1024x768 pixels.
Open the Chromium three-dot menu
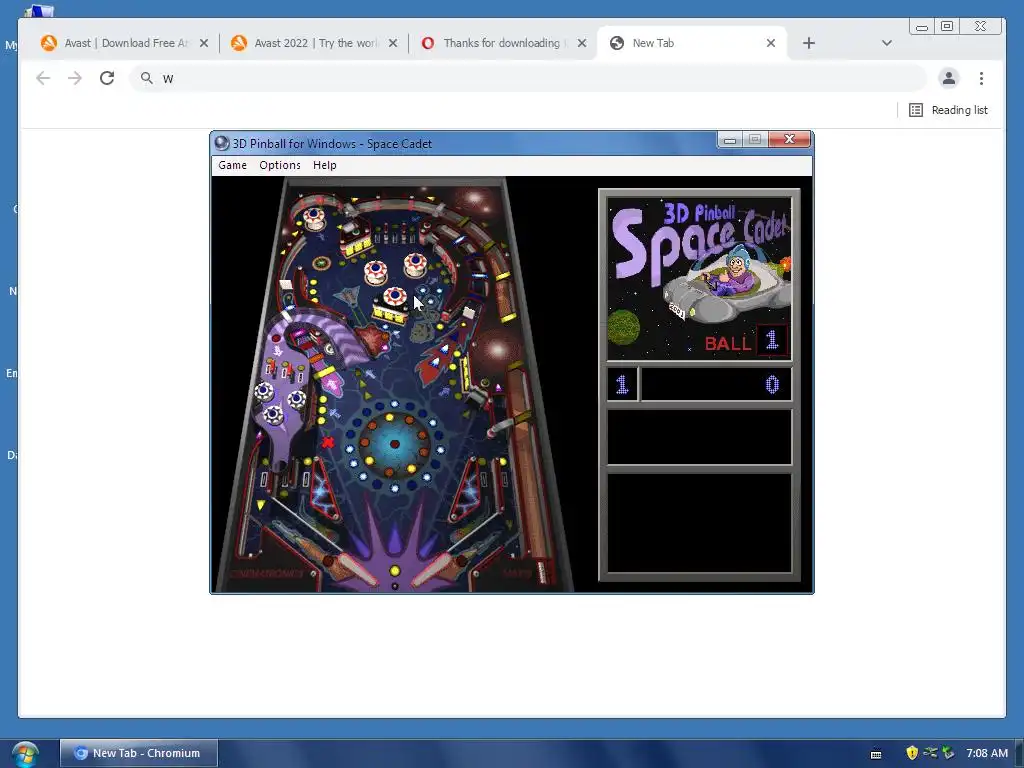point(981,78)
